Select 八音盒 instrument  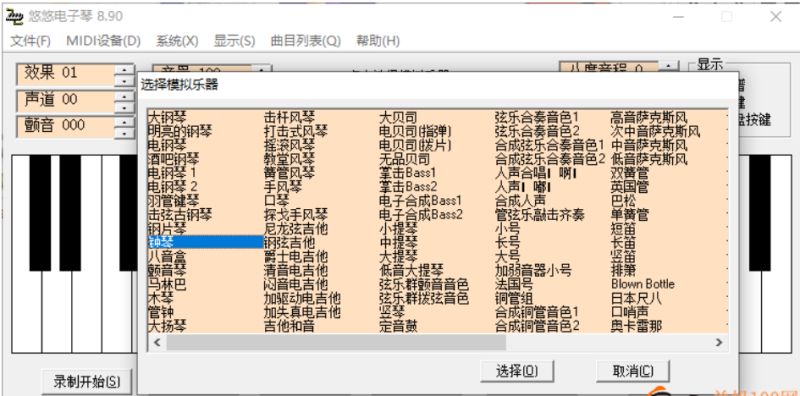pos(167,256)
